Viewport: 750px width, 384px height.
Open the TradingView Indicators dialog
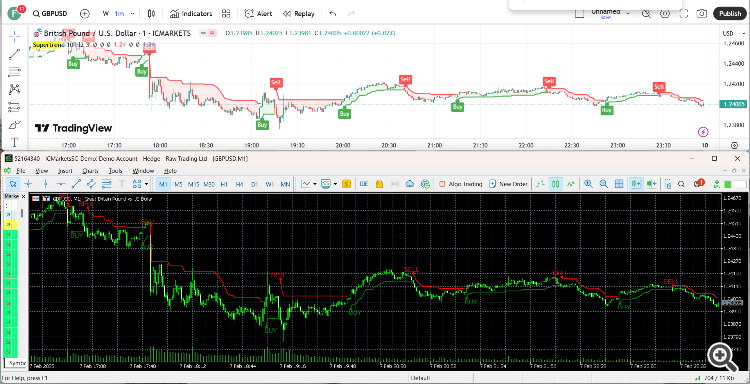coord(191,13)
